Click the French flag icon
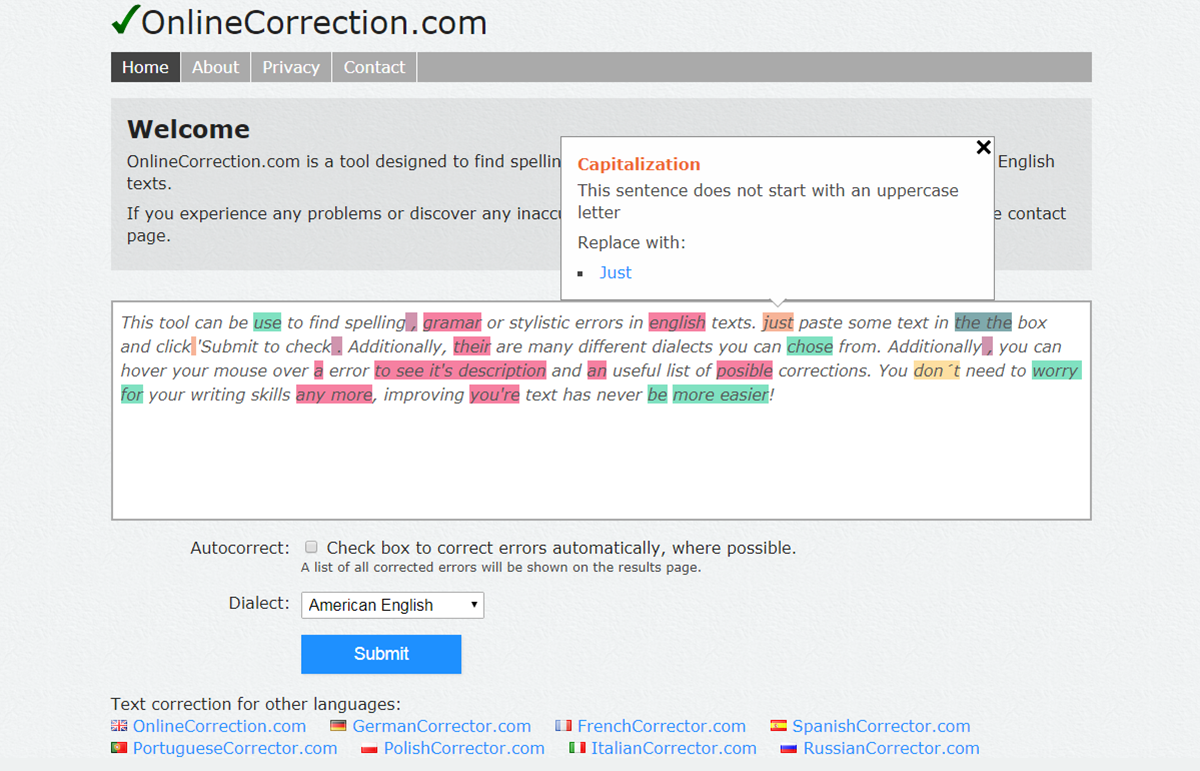 563,726
